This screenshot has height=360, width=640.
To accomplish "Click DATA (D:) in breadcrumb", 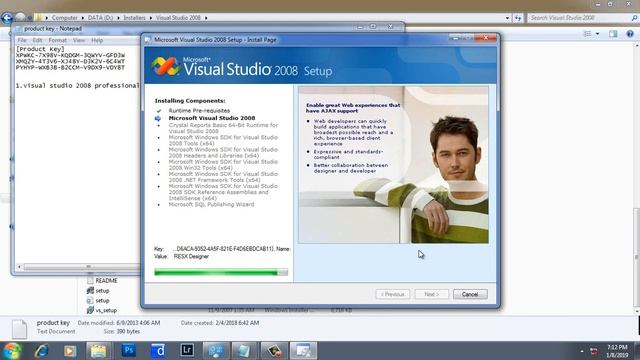I will [x=100, y=18].
